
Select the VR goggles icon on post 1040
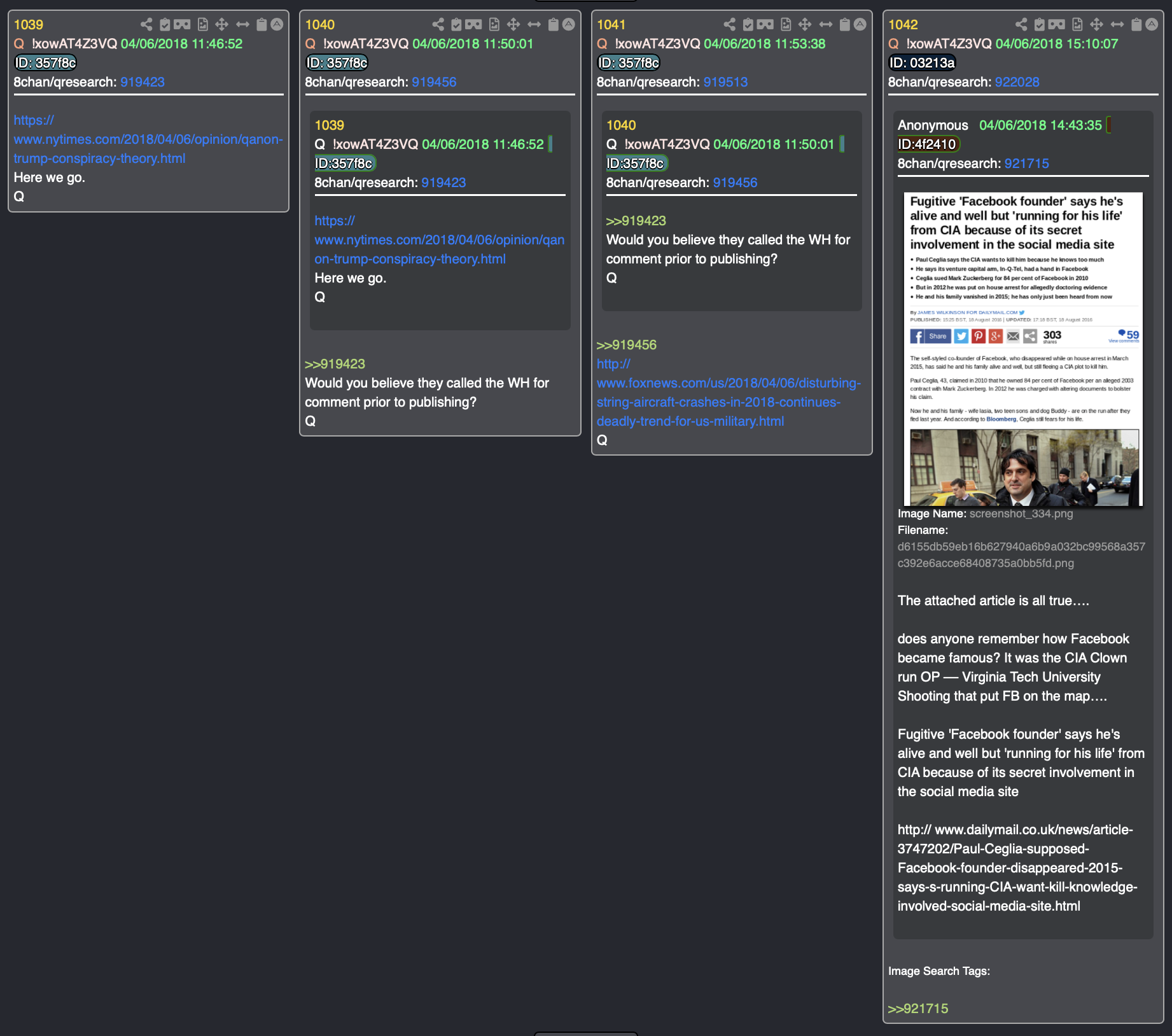tap(473, 24)
